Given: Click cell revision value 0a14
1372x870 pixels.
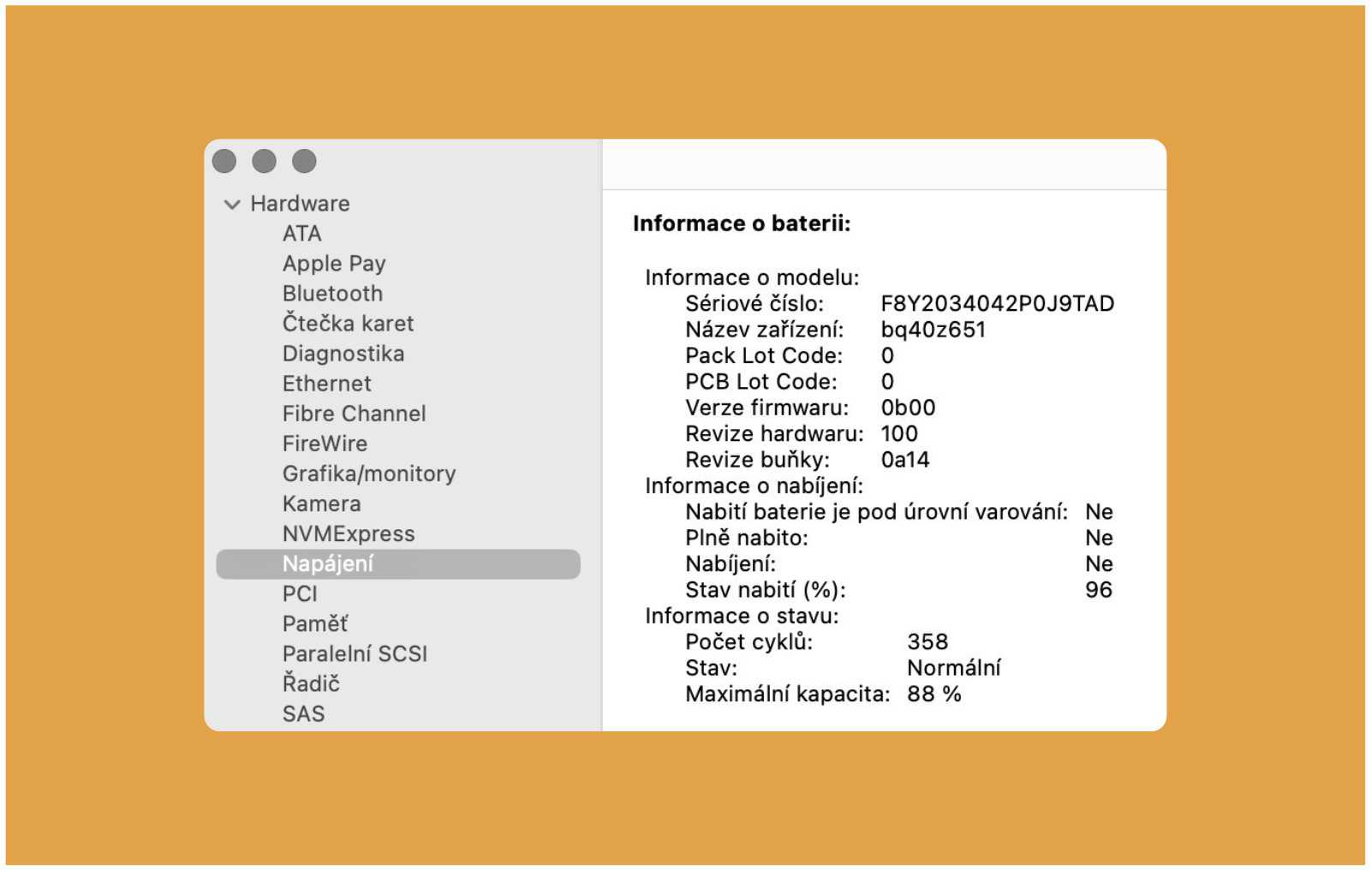Looking at the screenshot, I should point(905,460).
